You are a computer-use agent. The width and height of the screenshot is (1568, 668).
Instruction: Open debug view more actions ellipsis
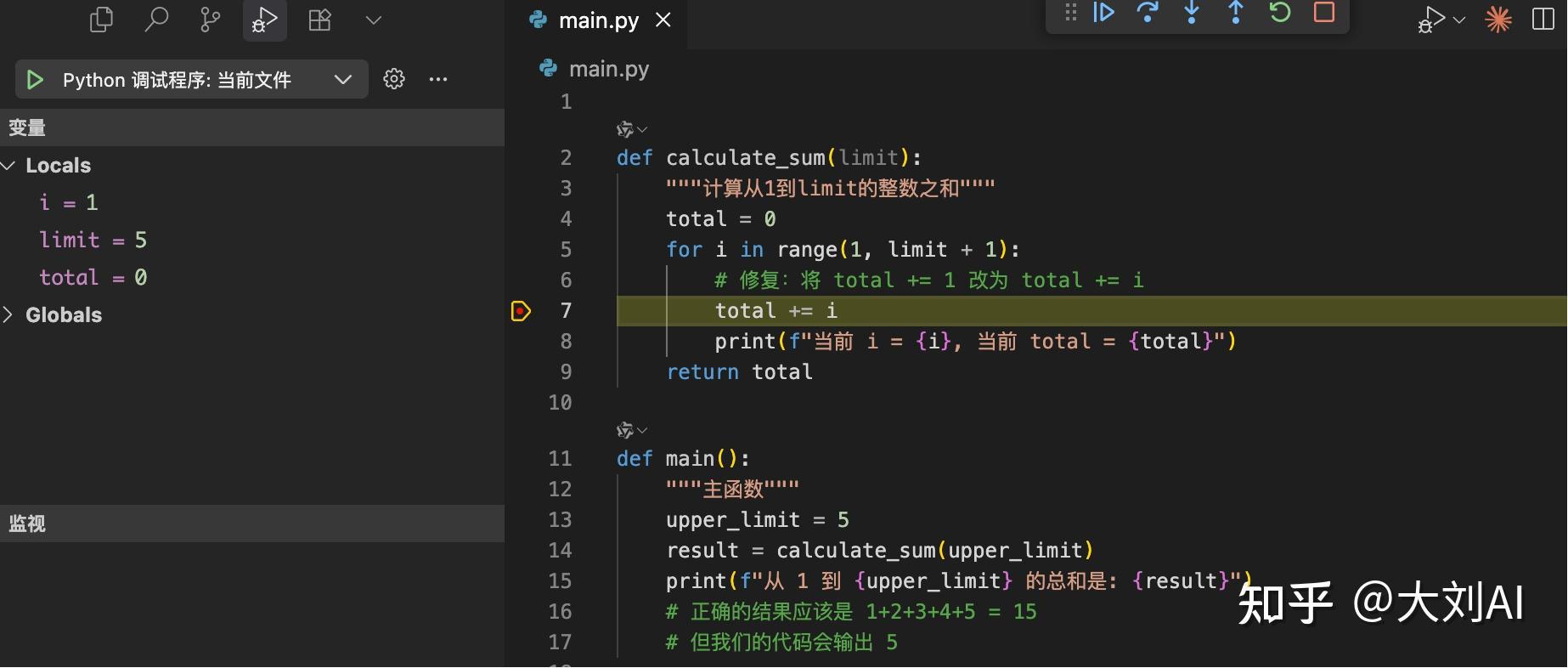(x=438, y=79)
